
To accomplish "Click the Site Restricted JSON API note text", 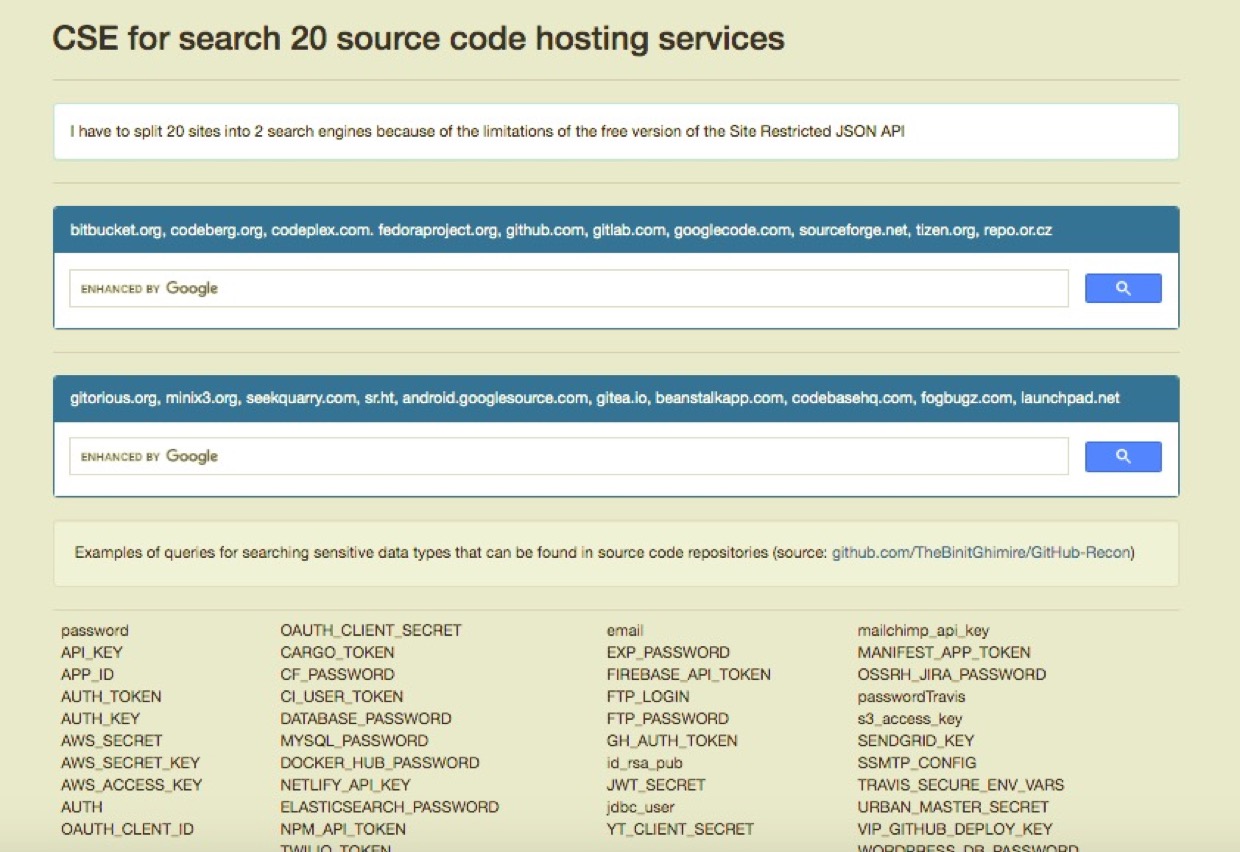I will coord(488,131).
